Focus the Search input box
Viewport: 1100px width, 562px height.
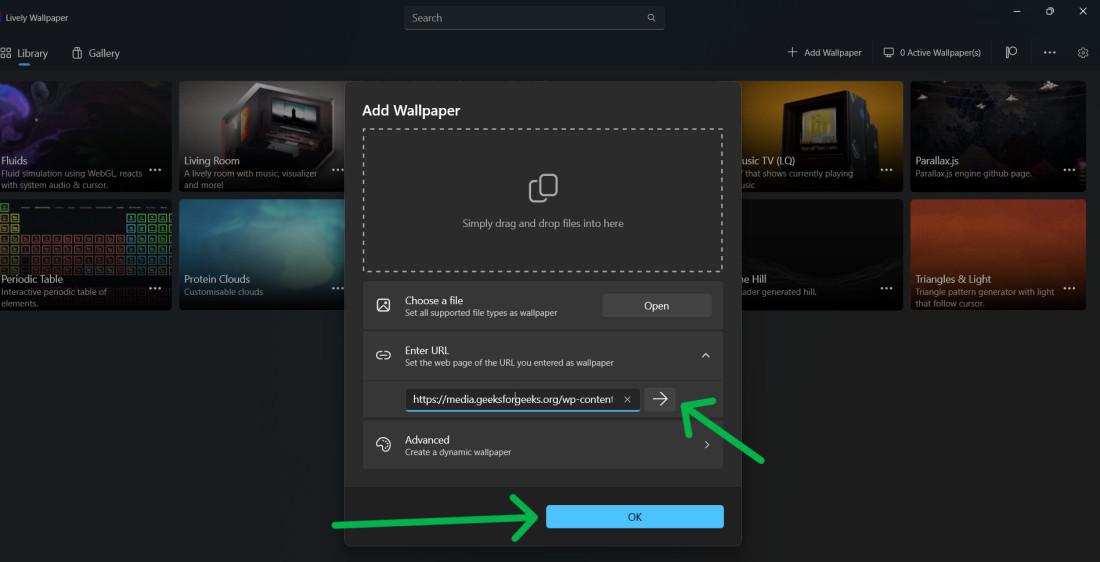pyautogui.click(x=534, y=18)
